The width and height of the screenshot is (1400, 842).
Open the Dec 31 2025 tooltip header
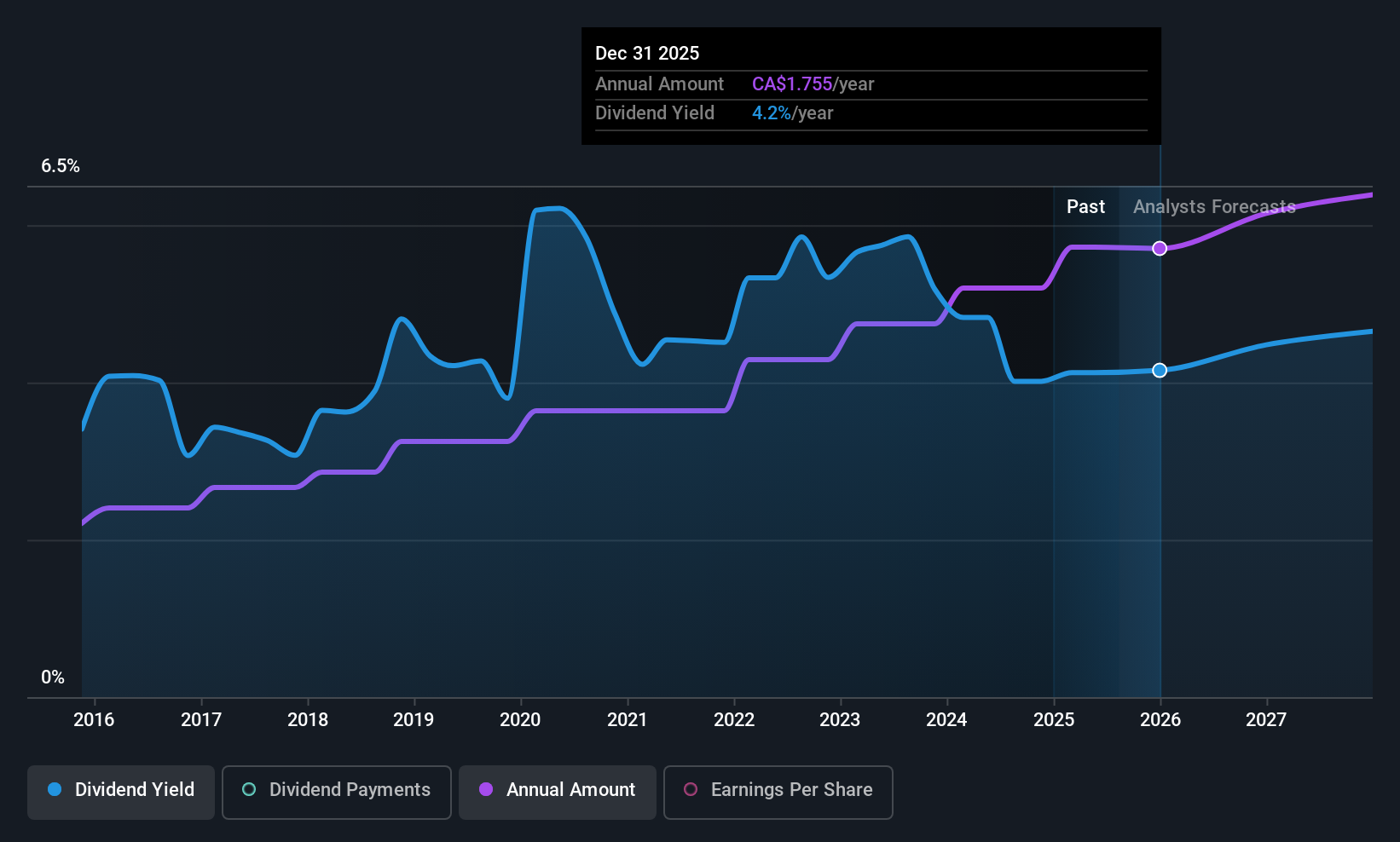coord(647,53)
